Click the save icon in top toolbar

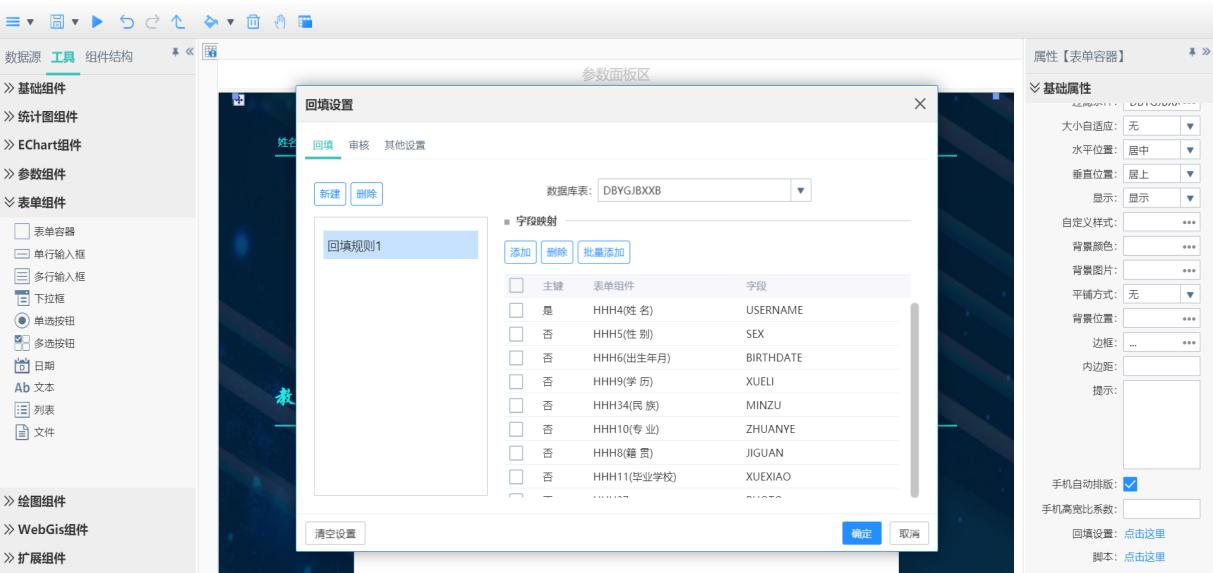[x=59, y=20]
